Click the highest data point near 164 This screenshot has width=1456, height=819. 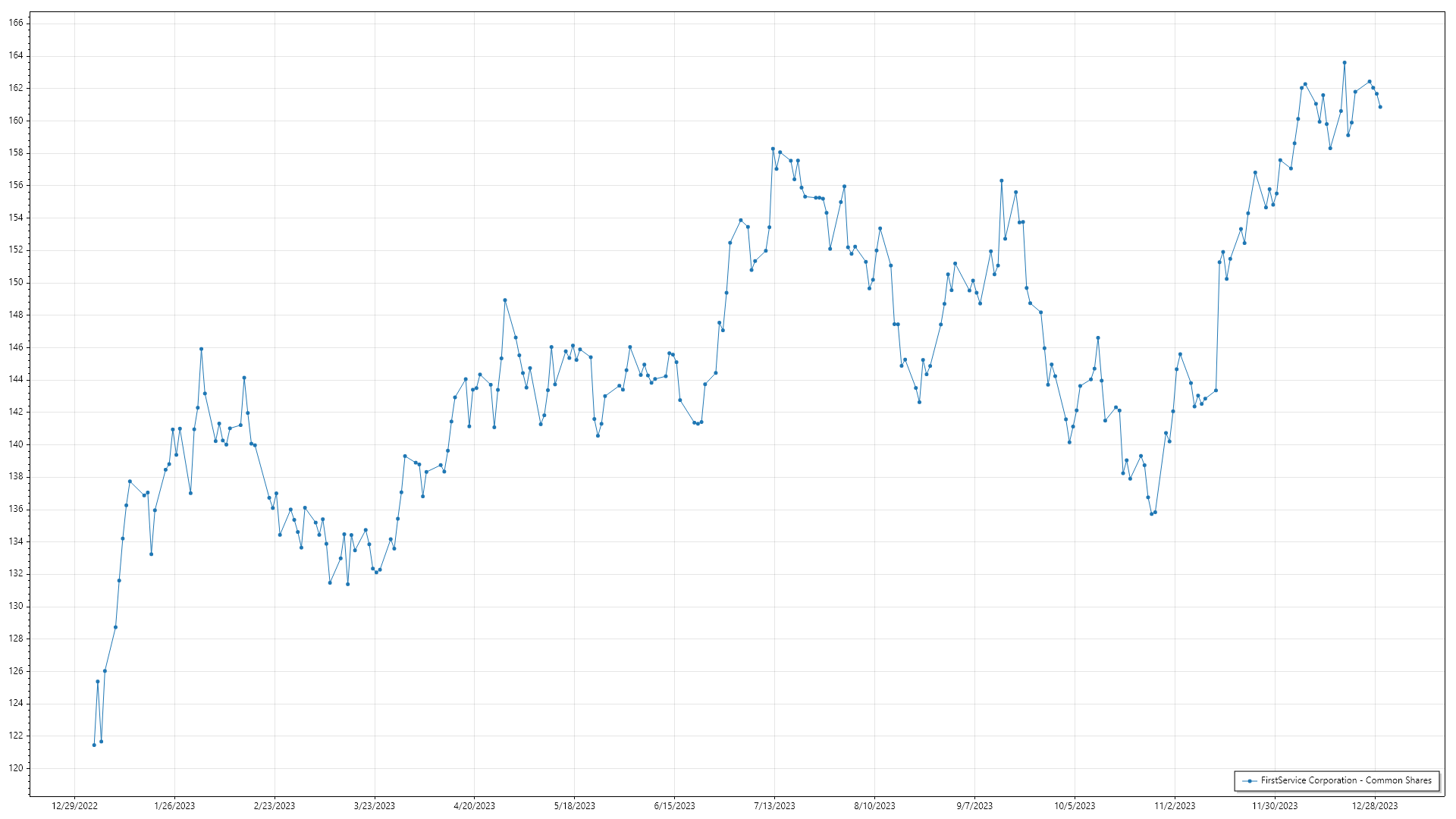(1345, 63)
